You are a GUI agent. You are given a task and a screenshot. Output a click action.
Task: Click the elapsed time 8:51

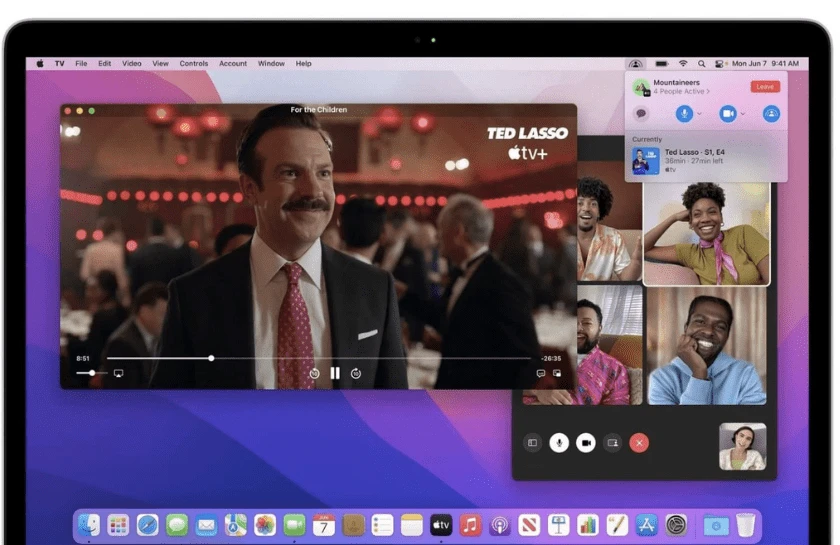[x=82, y=359]
